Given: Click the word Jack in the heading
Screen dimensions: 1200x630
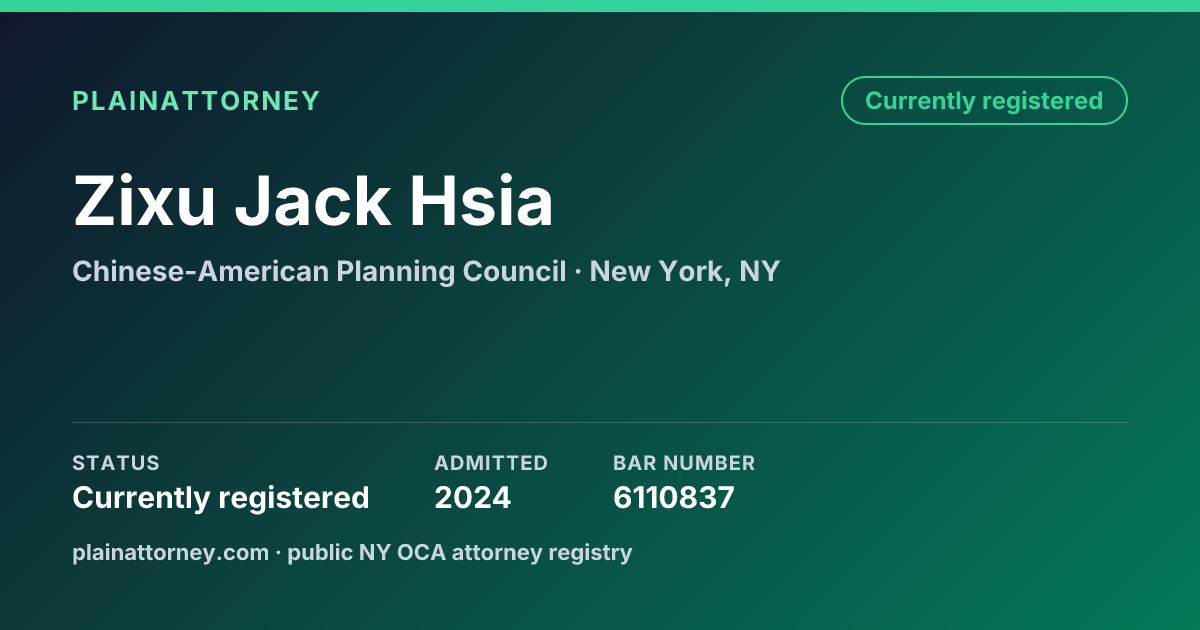Looking at the screenshot, I should point(312,201).
